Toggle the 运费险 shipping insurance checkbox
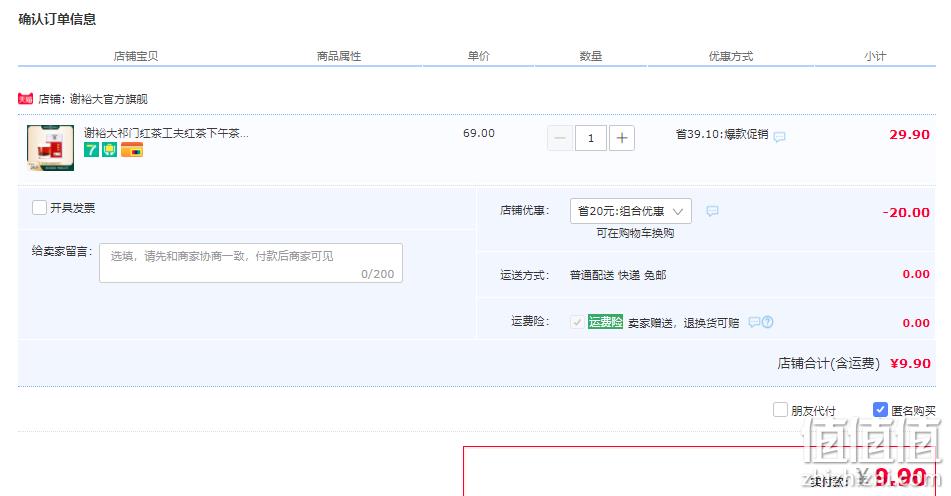This screenshot has height=496, width=951. pyautogui.click(x=577, y=322)
